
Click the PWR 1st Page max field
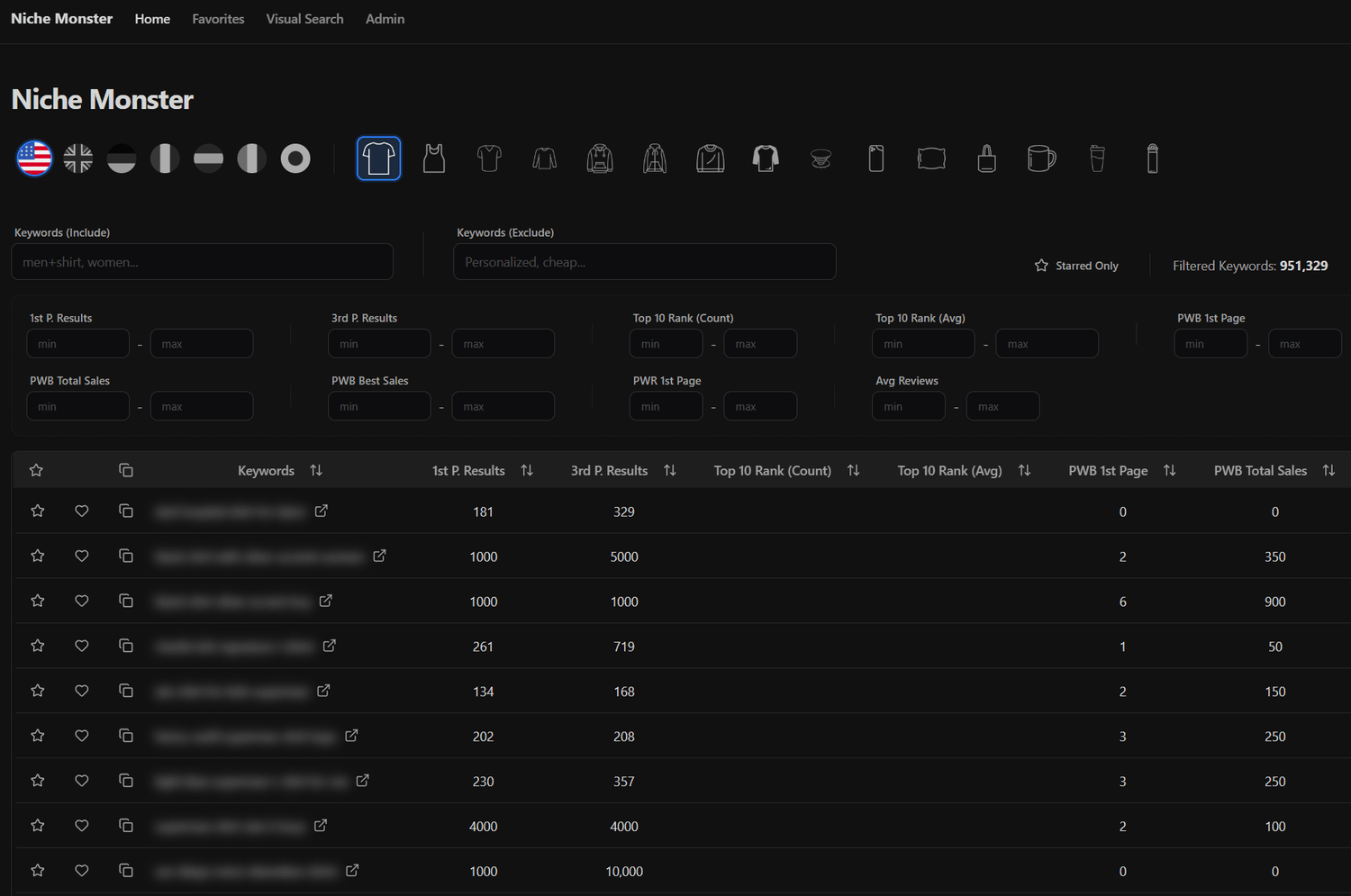click(760, 407)
